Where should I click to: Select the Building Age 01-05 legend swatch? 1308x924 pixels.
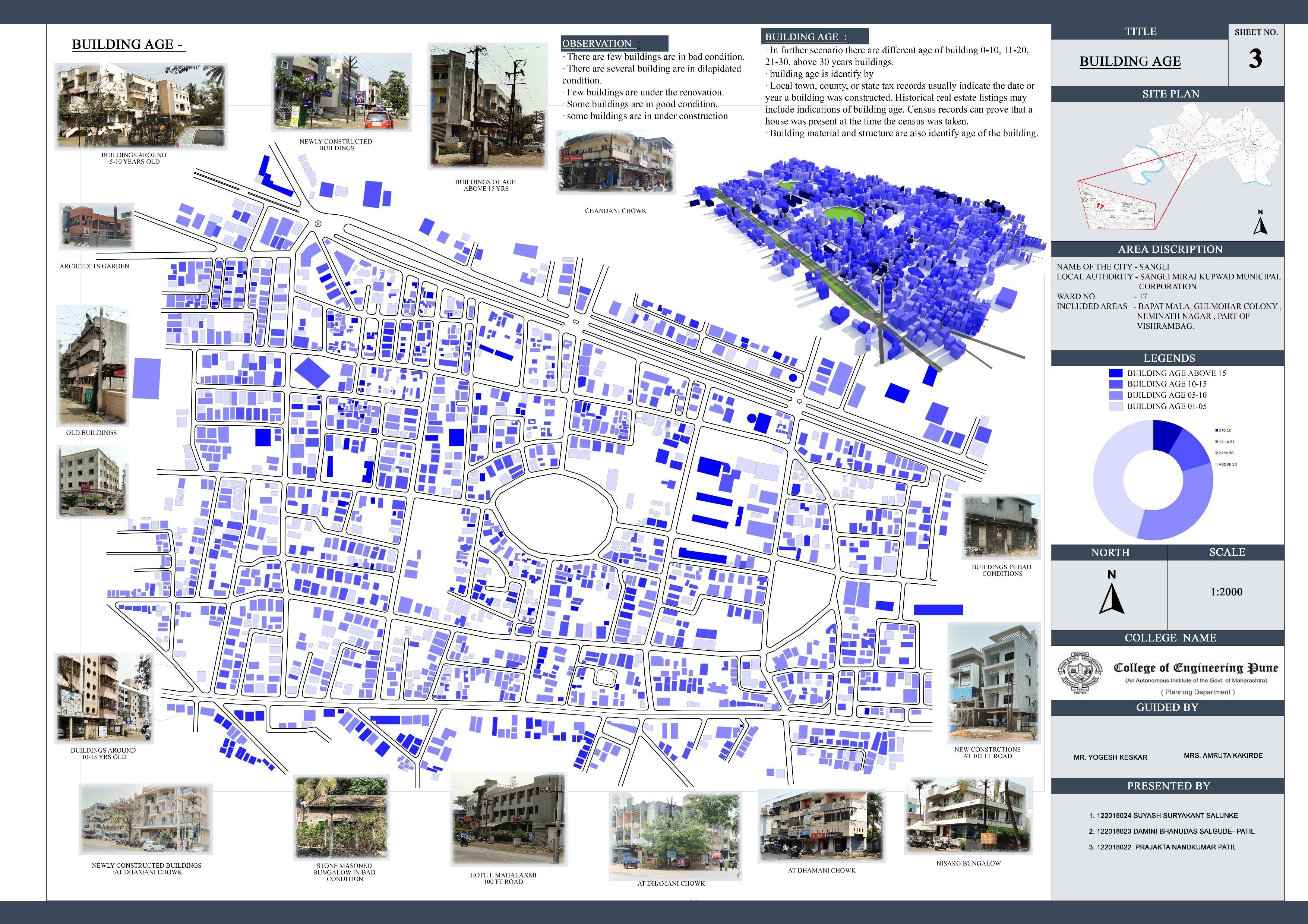1115,407
